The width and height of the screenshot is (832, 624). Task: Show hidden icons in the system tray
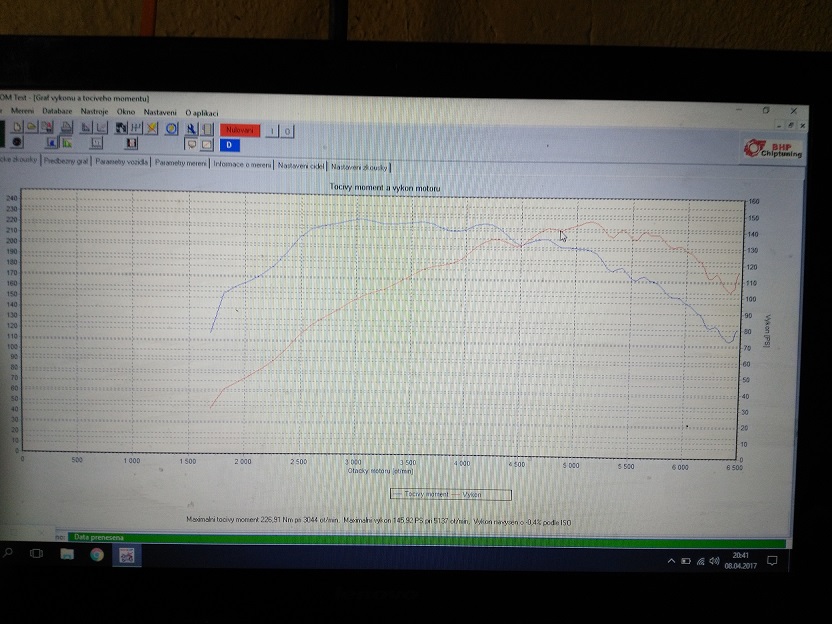pyautogui.click(x=671, y=562)
